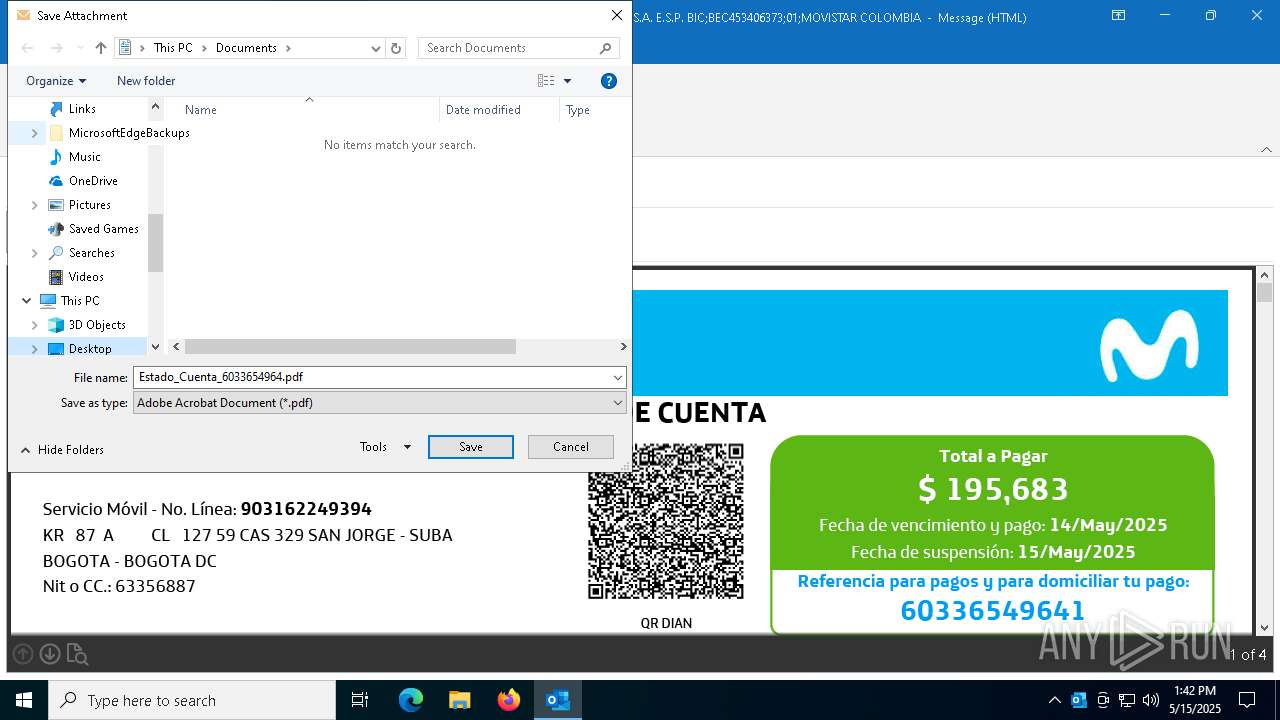Select 3D Objects folder

point(97,325)
